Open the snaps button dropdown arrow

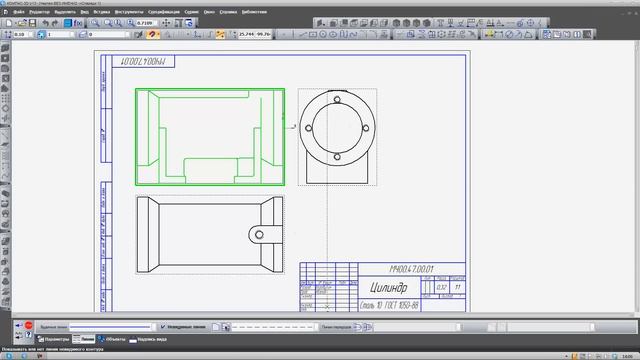[158, 35]
